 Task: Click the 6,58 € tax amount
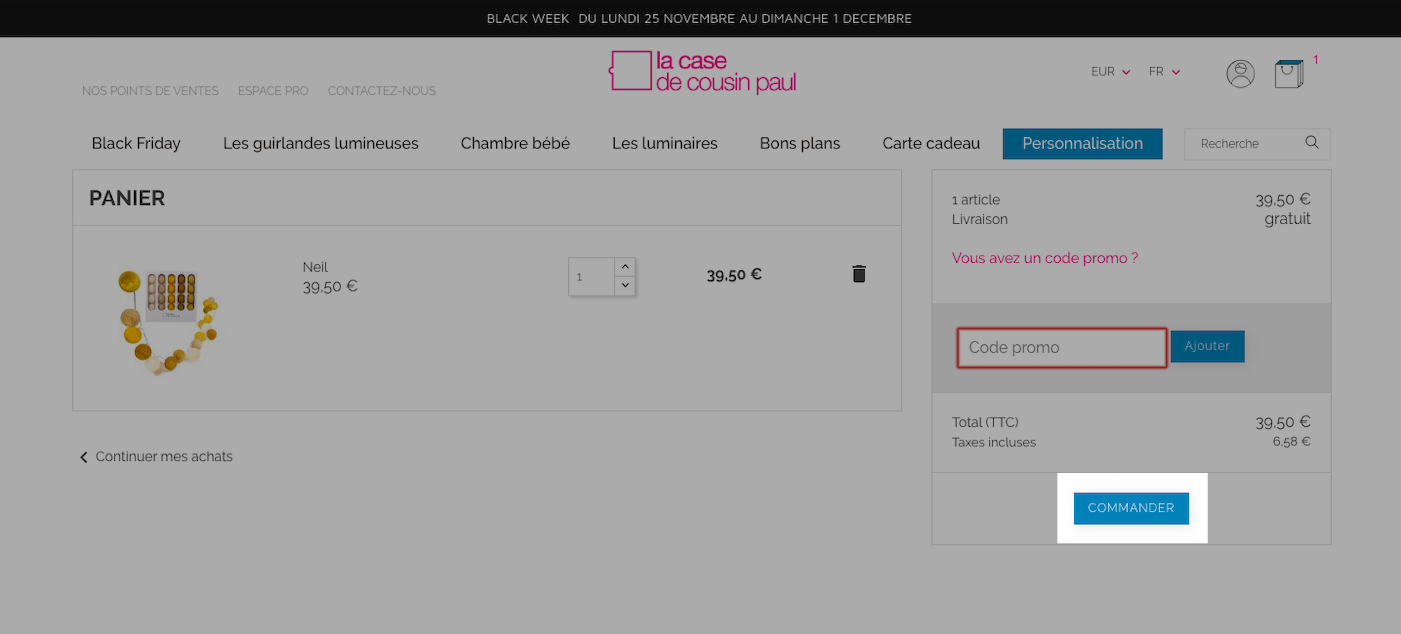point(1291,442)
